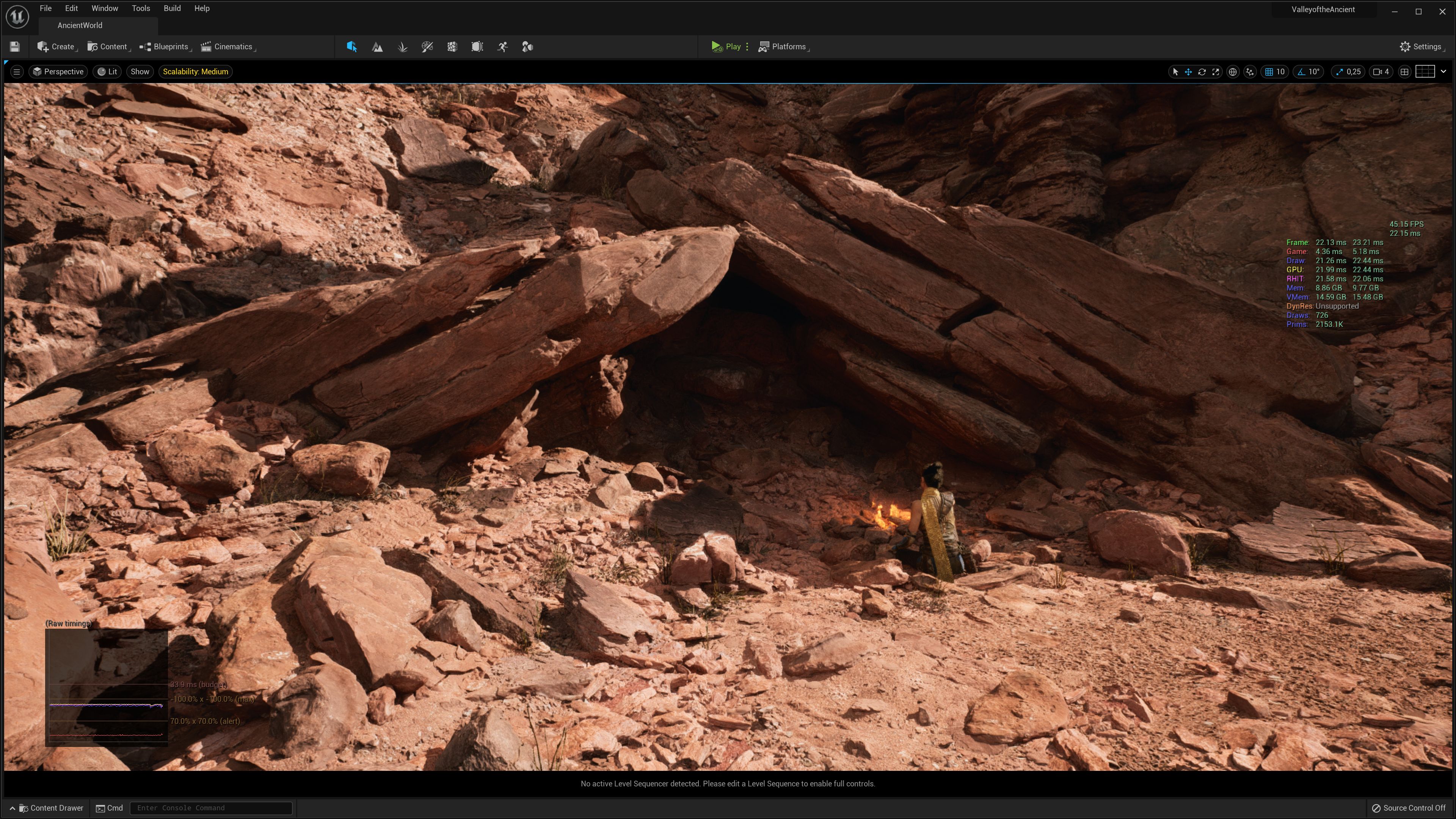
Task: Select the Fracture mode icon
Action: [x=452, y=47]
